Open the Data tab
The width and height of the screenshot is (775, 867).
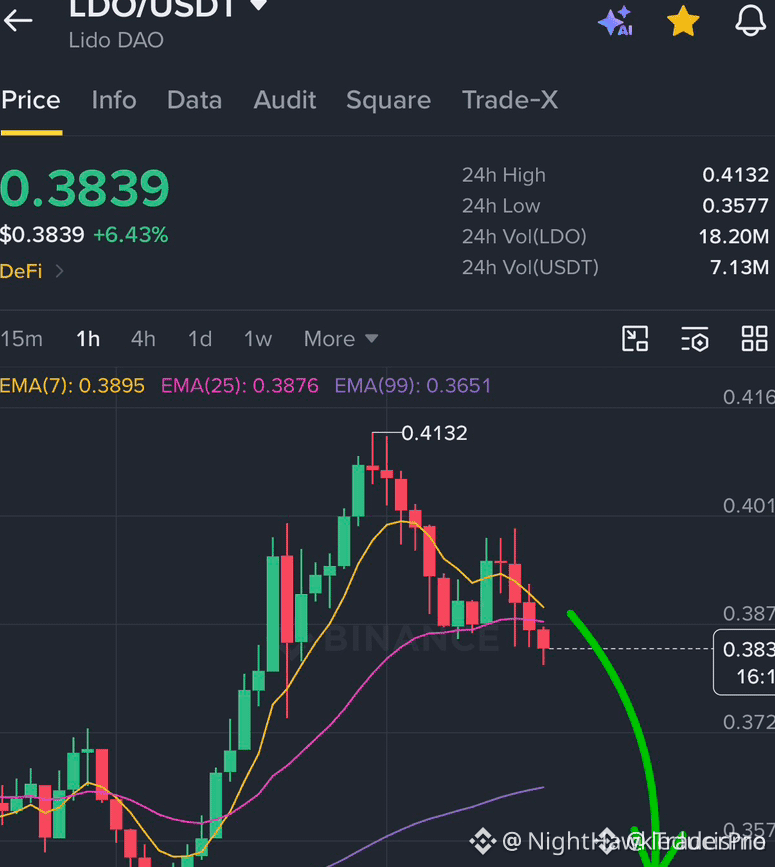pyautogui.click(x=195, y=100)
